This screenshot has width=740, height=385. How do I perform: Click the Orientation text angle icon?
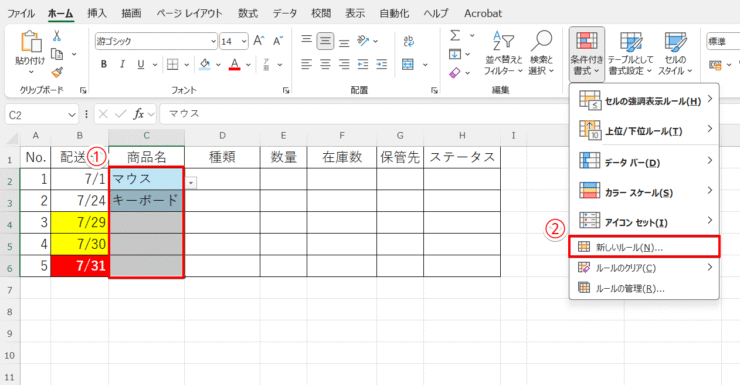[363, 41]
